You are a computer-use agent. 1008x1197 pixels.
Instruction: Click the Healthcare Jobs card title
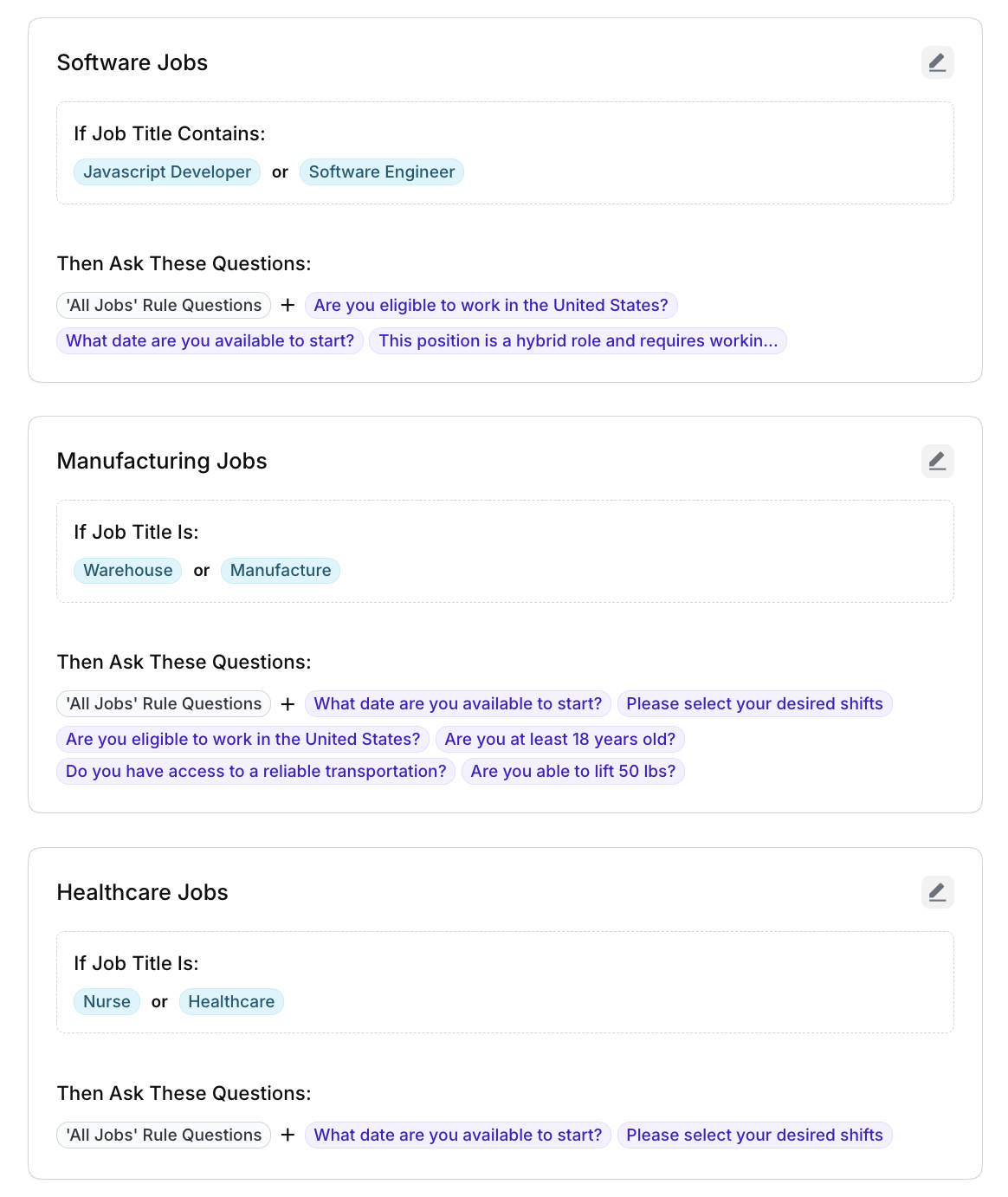142,892
